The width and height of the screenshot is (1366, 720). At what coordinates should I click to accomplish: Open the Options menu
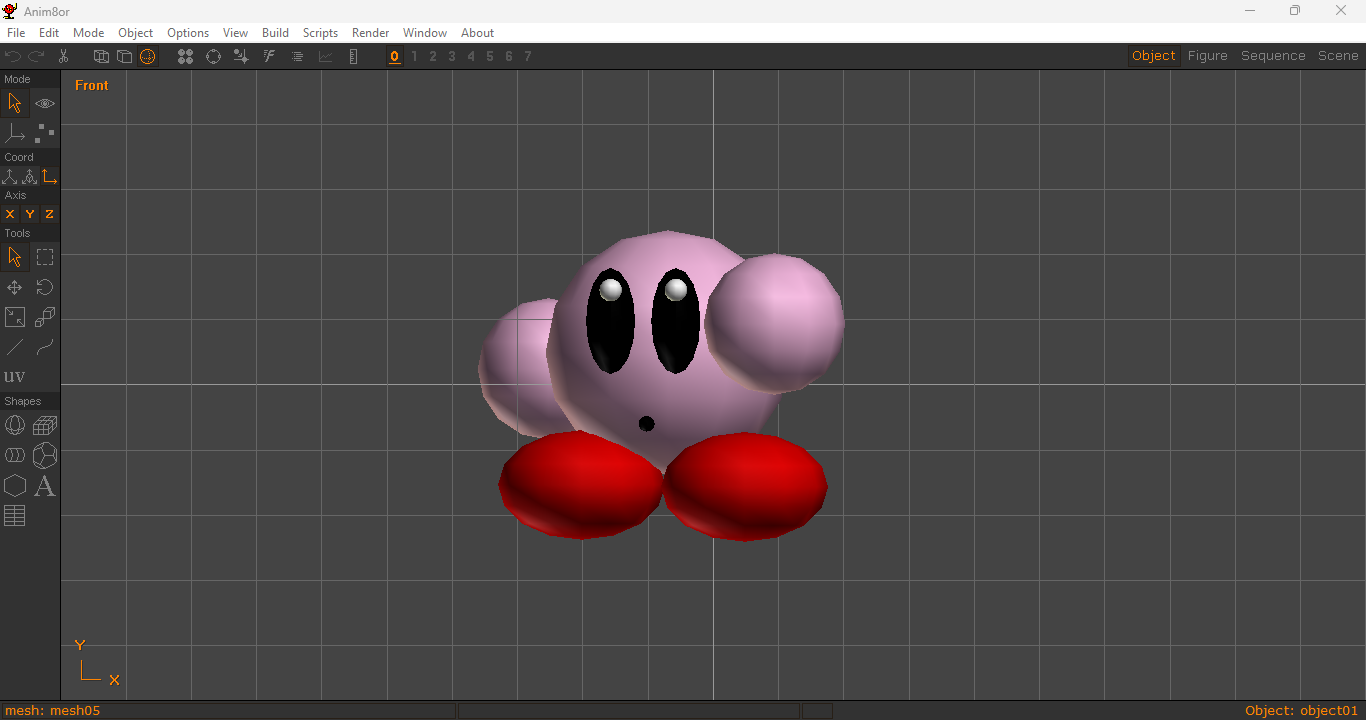(x=188, y=33)
